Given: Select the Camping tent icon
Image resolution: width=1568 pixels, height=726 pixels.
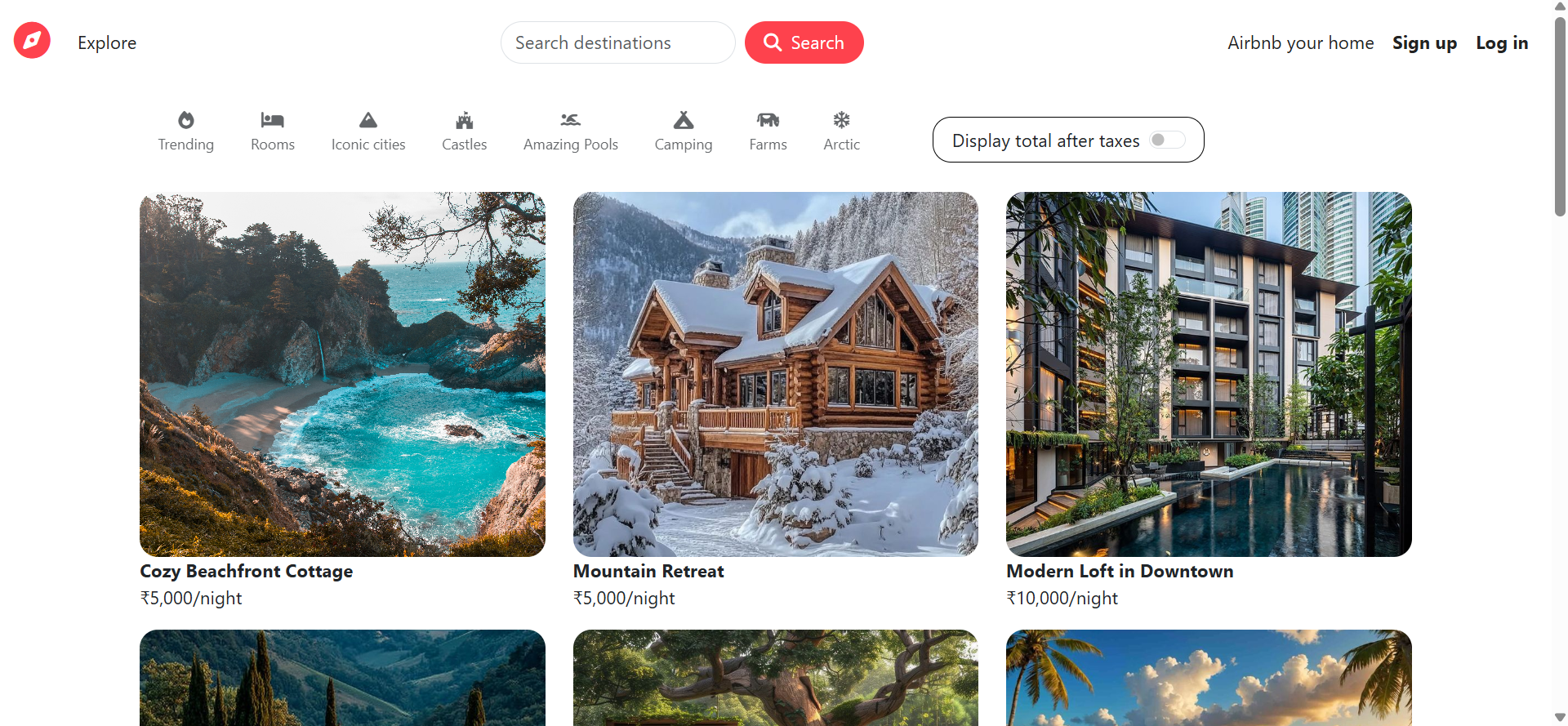Looking at the screenshot, I should coord(684,120).
